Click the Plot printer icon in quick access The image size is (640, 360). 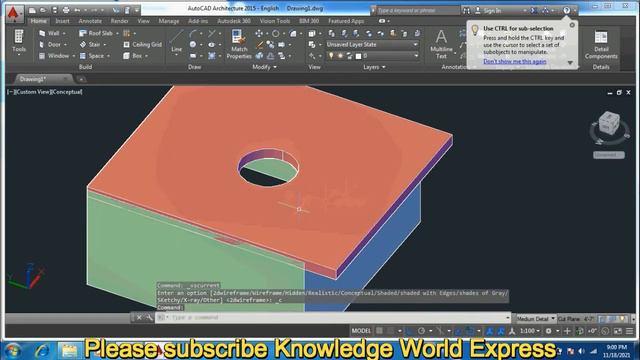click(x=66, y=10)
